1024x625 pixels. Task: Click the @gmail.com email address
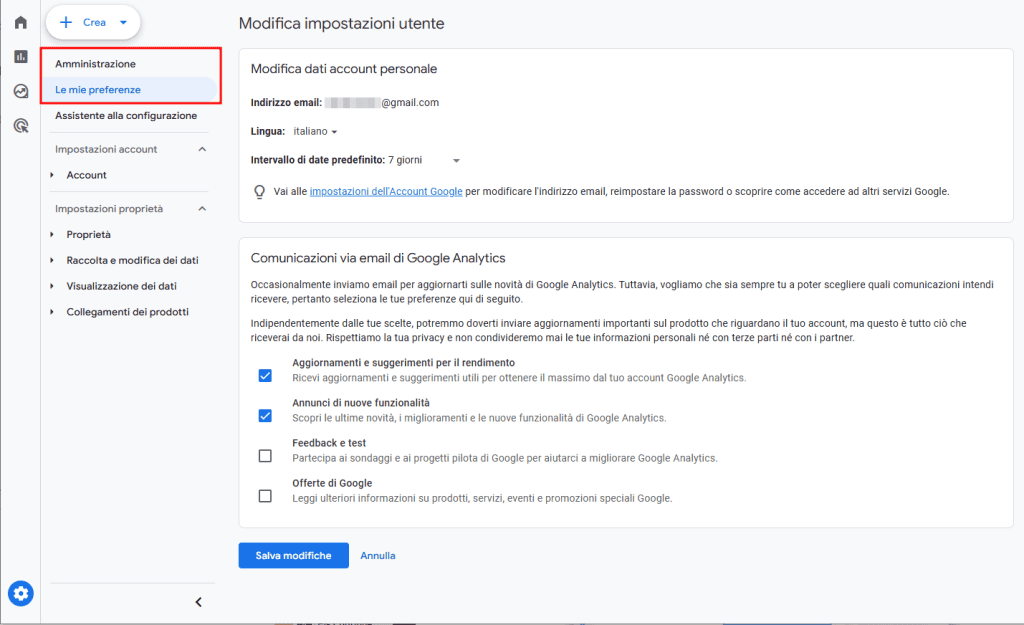click(x=382, y=103)
